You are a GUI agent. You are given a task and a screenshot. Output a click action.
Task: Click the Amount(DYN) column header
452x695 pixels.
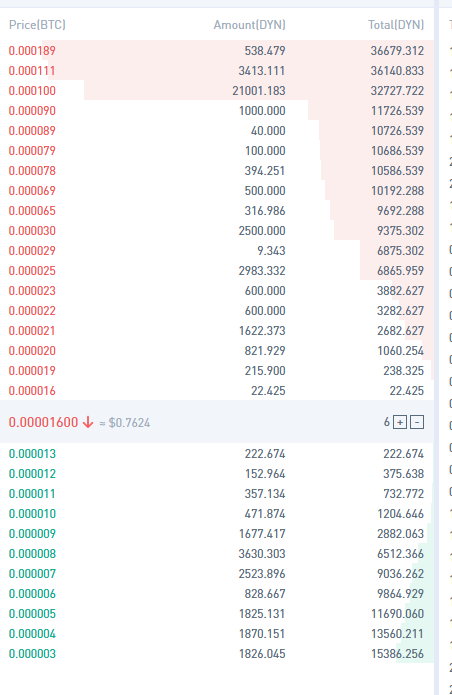[249, 25]
